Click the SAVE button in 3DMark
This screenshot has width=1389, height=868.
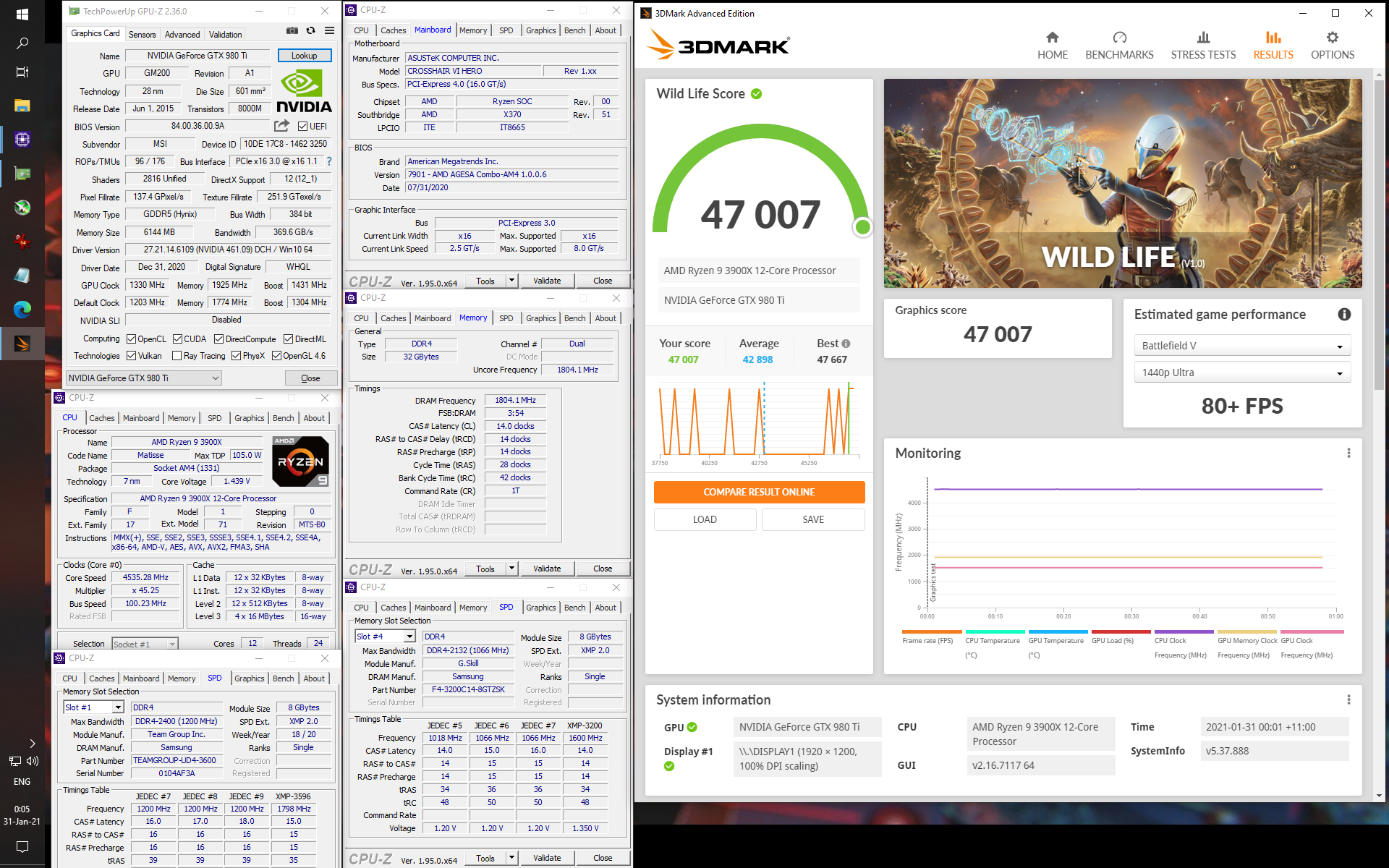click(x=813, y=519)
